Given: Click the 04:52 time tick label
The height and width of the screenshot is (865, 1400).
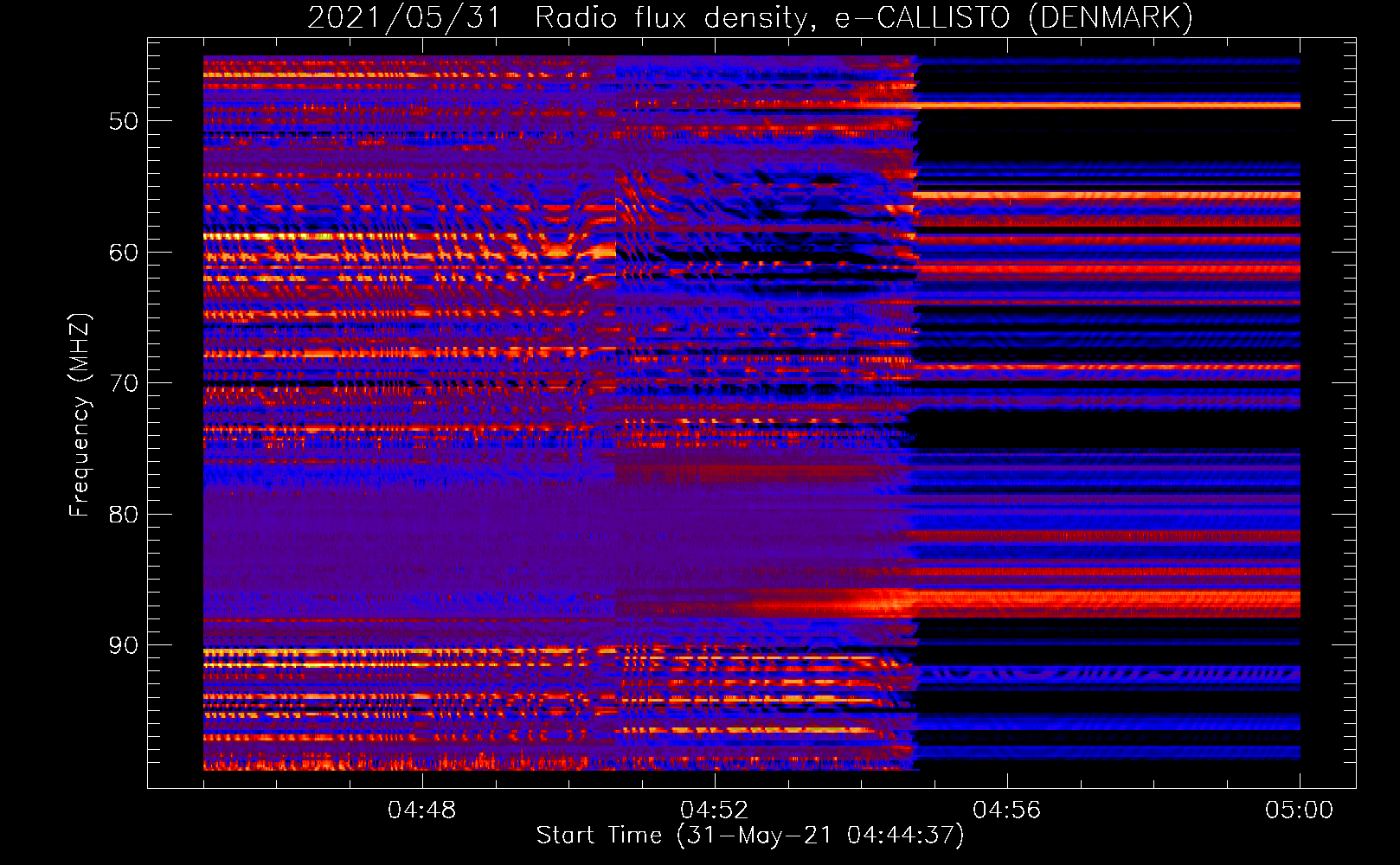Looking at the screenshot, I should point(715,811).
